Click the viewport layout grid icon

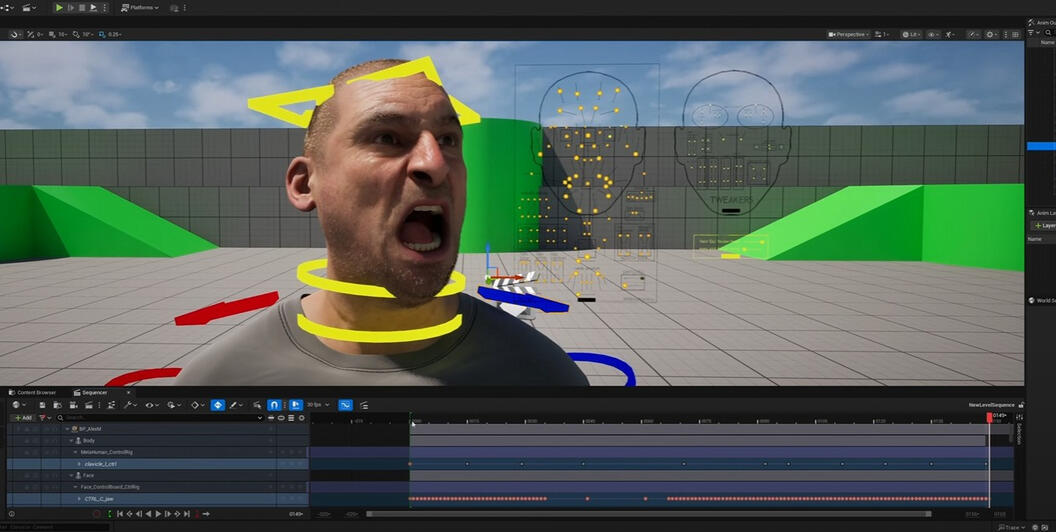coord(1014,34)
